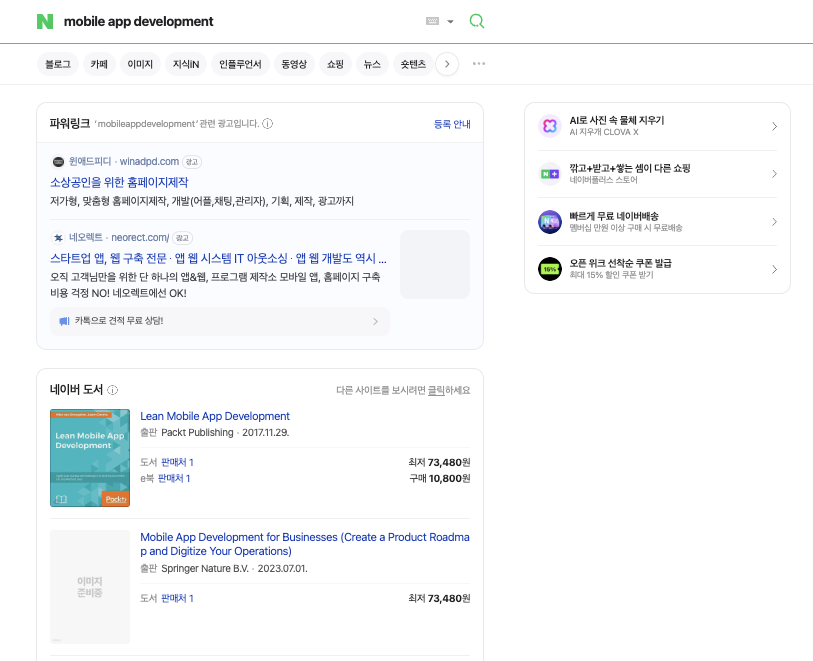Switch to the 블로그 tab
This screenshot has width=813, height=661.
[58, 64]
